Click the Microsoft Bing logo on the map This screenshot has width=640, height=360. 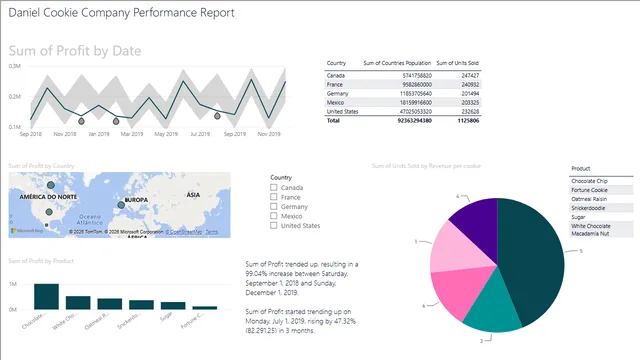click(x=27, y=231)
